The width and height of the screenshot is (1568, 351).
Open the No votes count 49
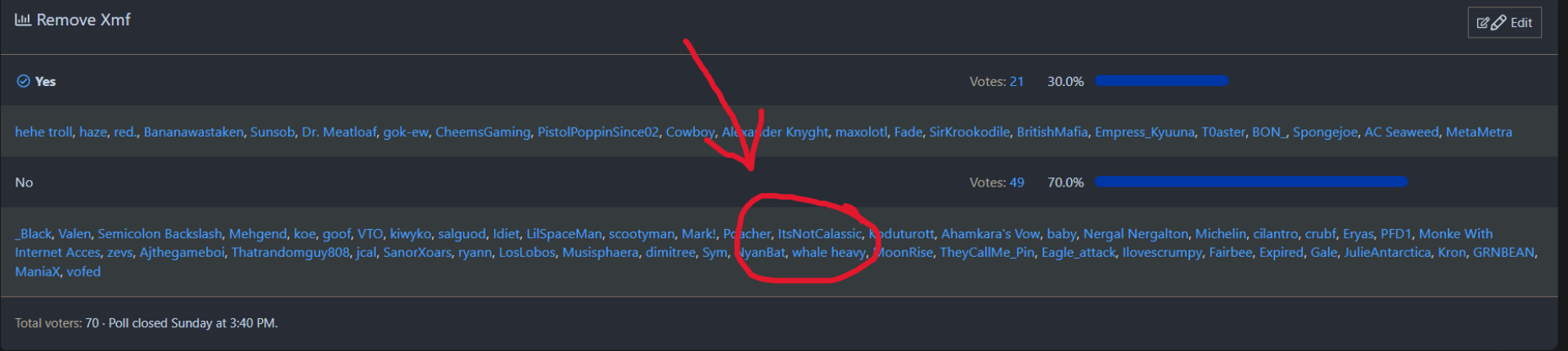point(1016,182)
